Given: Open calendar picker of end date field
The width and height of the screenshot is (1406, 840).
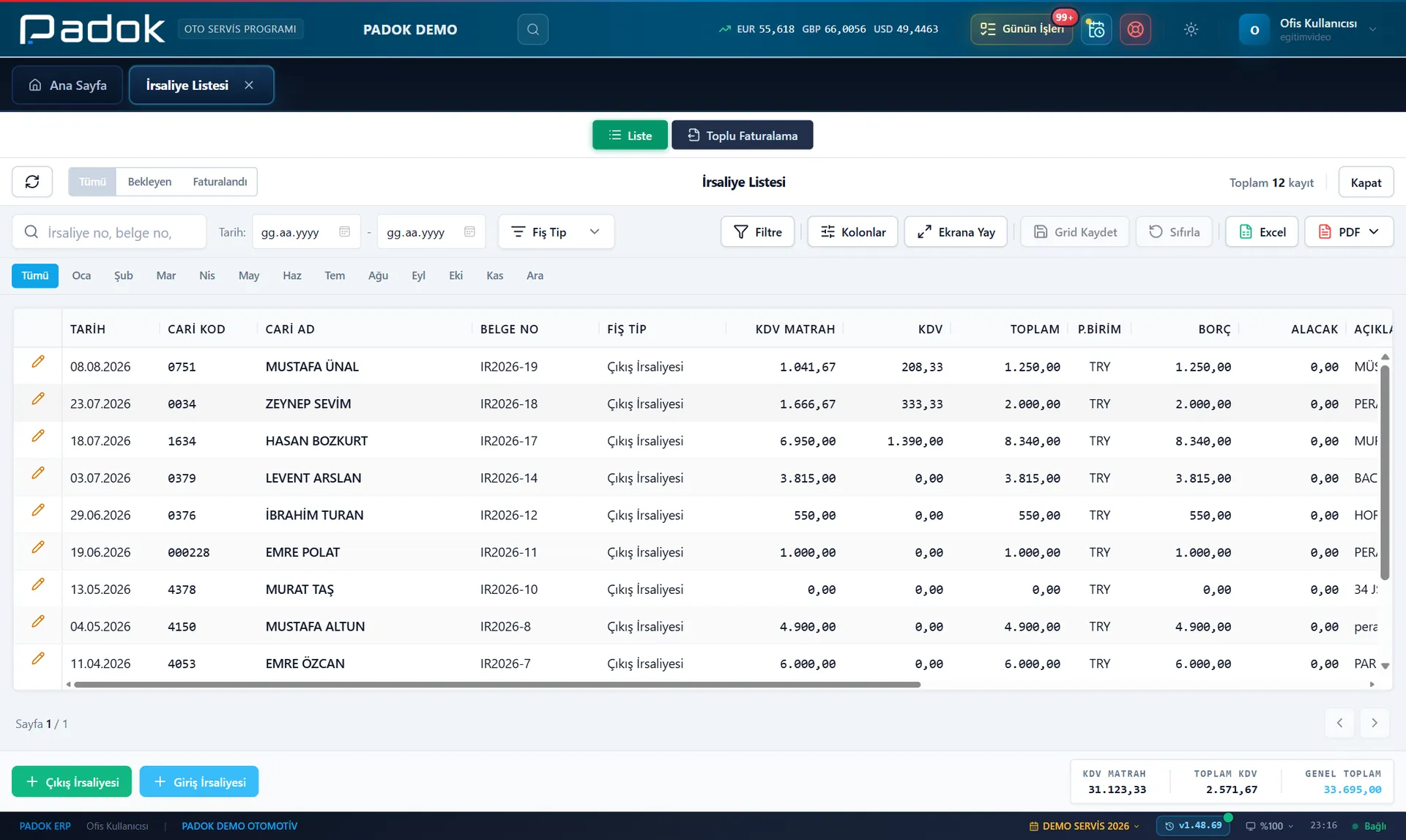Looking at the screenshot, I should (469, 232).
